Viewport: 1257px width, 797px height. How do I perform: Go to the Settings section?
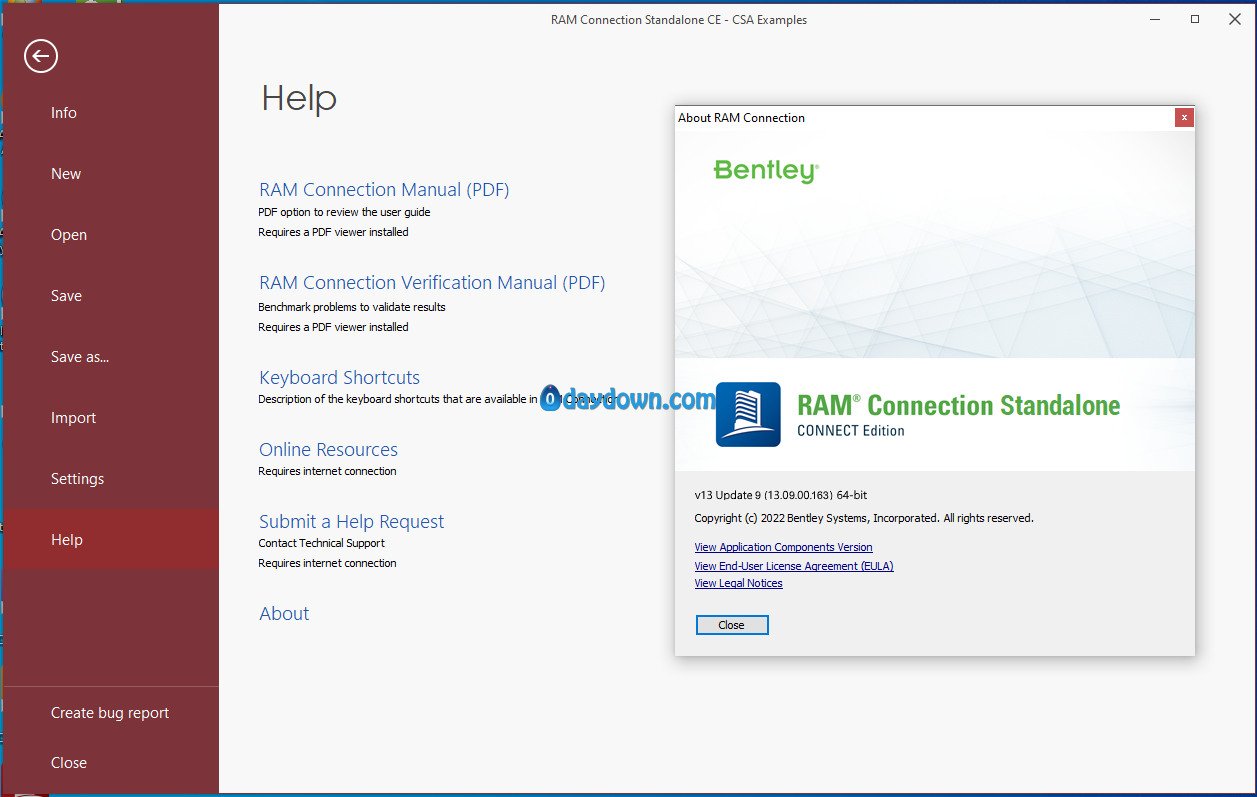click(77, 479)
